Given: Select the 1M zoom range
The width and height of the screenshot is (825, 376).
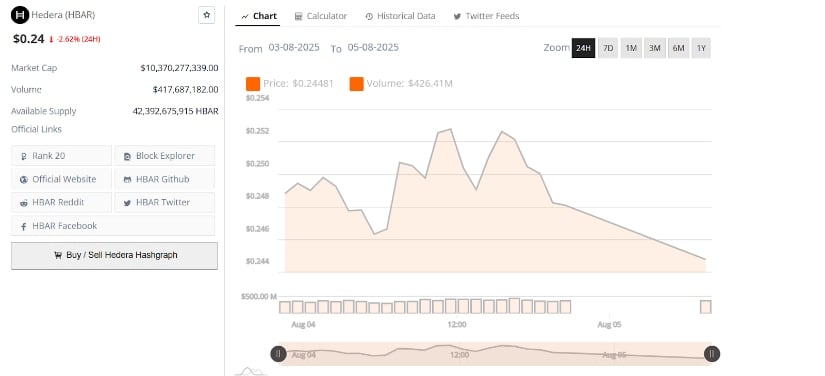Looking at the screenshot, I should click(631, 48).
